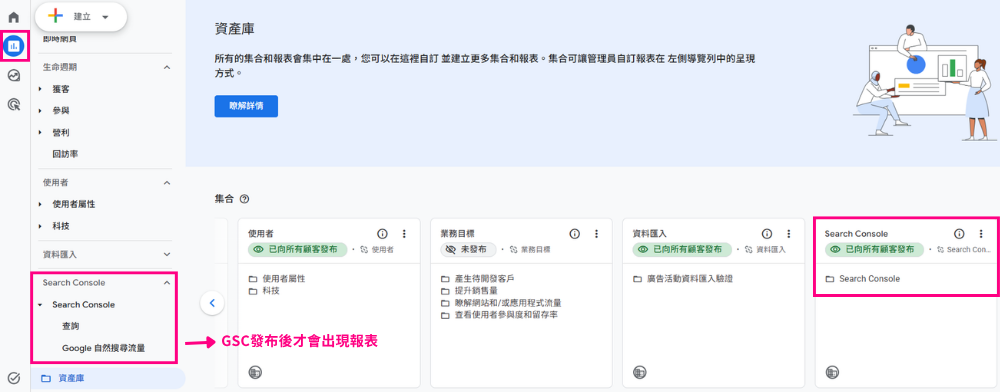The width and height of the screenshot is (1000, 392).
Task: Show info for the 使用者 collection card
Action: coord(382,234)
